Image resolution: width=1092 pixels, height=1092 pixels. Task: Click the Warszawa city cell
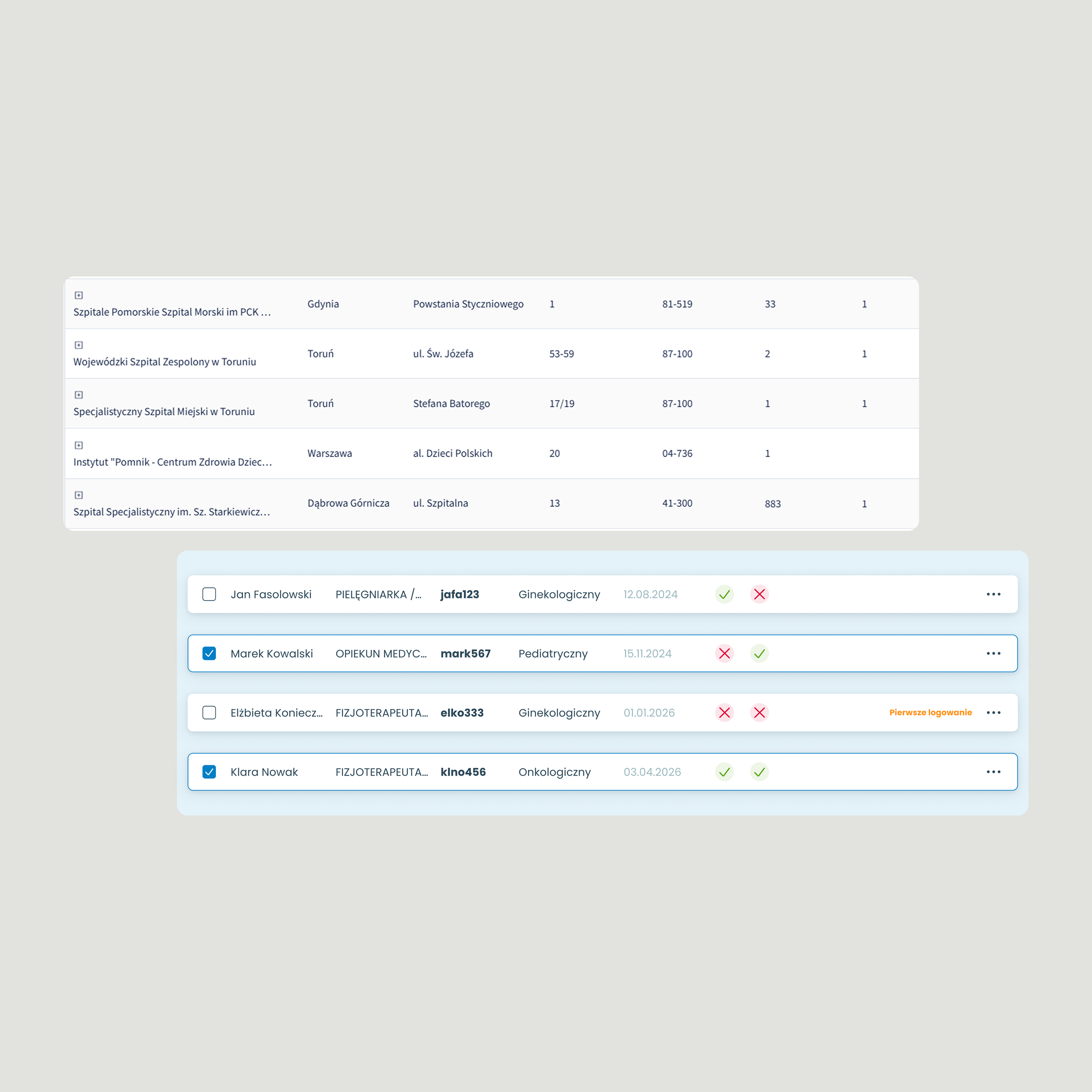coord(330,453)
